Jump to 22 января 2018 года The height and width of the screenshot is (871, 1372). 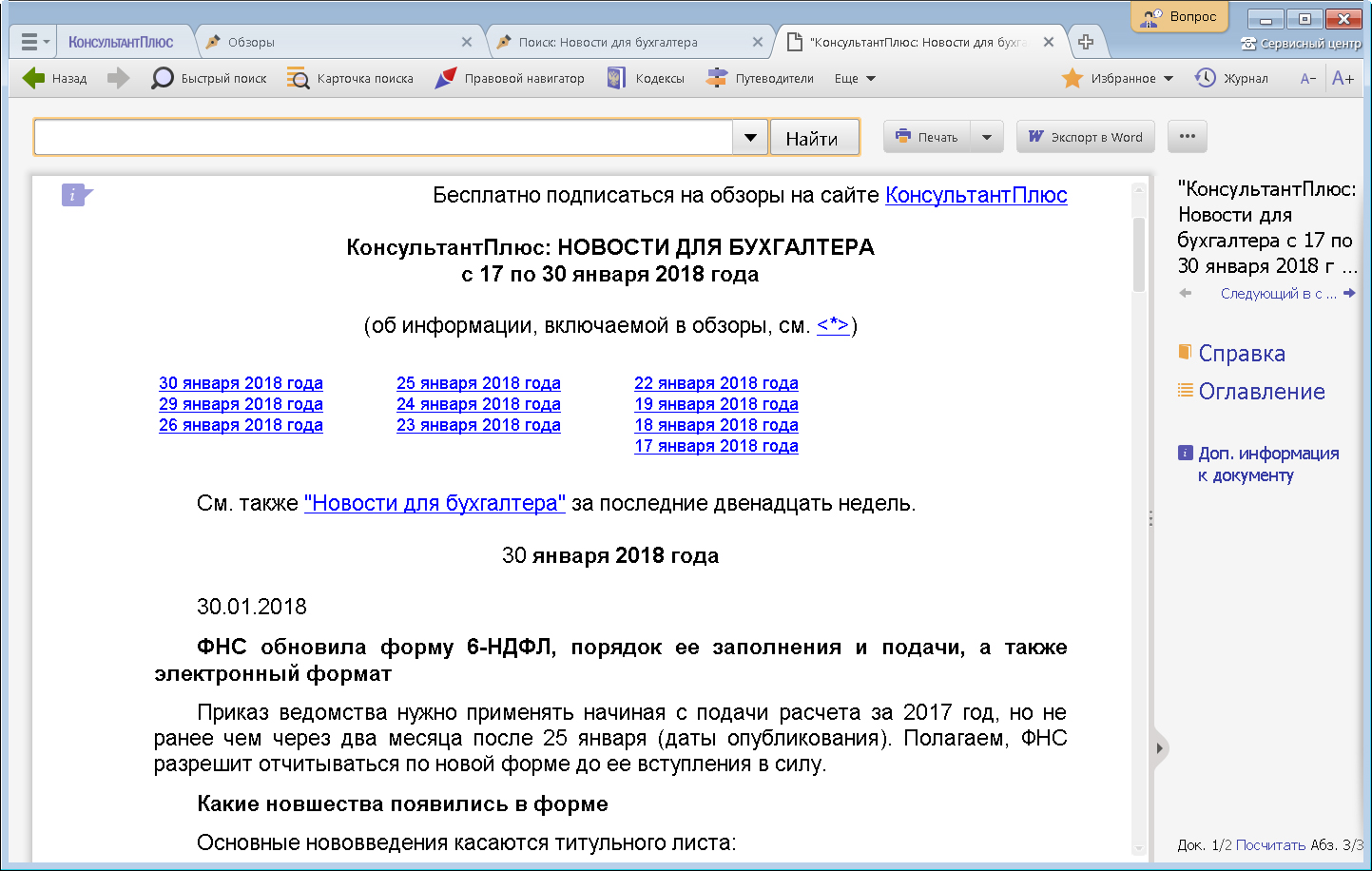716,383
